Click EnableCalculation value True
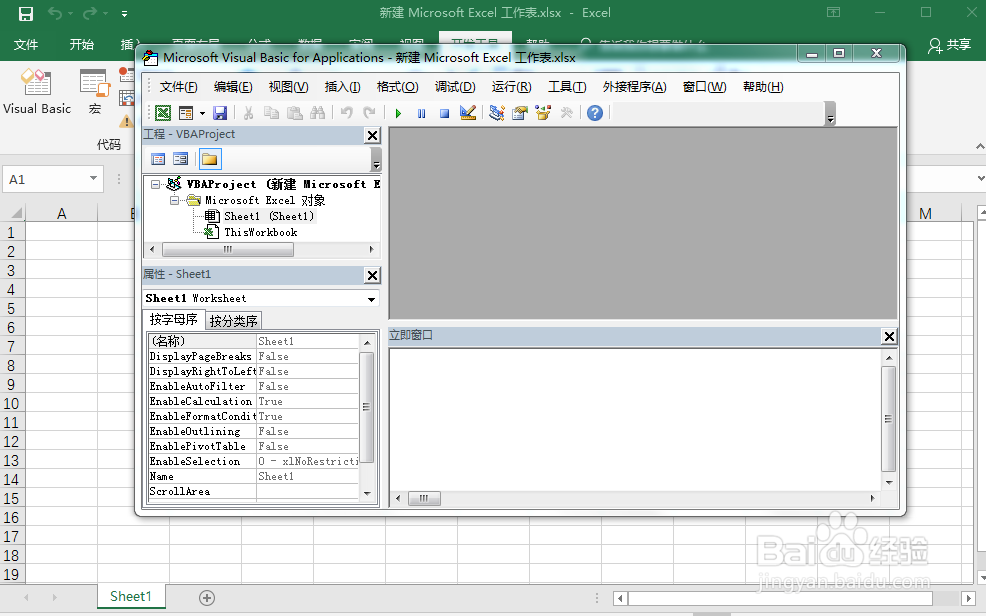Image resolution: width=986 pixels, height=616 pixels. coord(307,402)
